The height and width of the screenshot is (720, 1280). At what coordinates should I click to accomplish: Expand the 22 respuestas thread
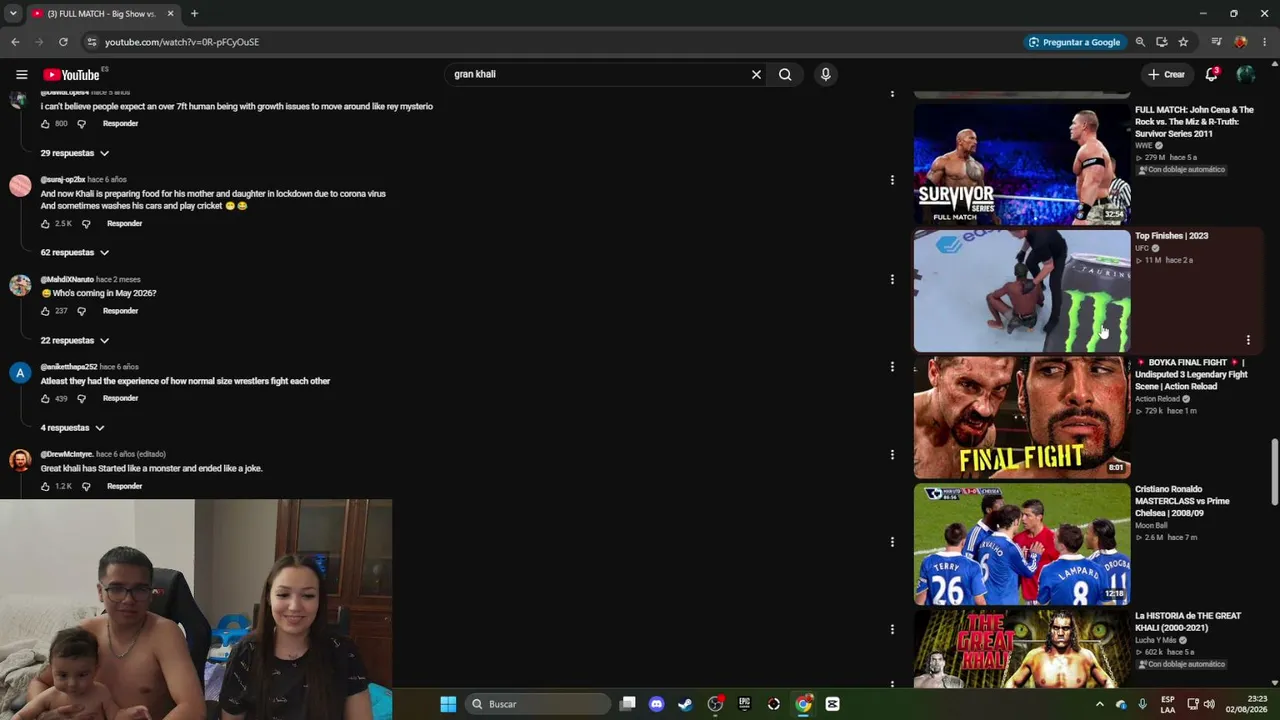coord(75,341)
